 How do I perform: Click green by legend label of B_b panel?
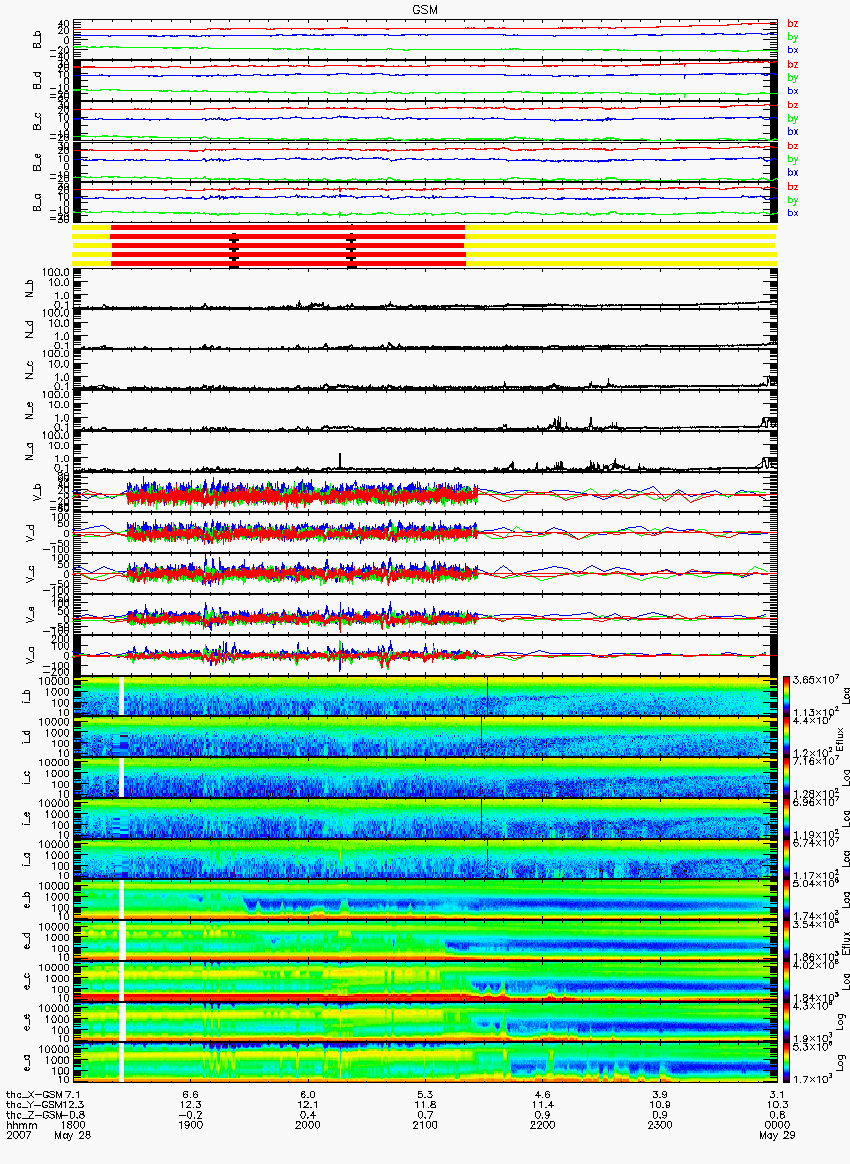[793, 37]
